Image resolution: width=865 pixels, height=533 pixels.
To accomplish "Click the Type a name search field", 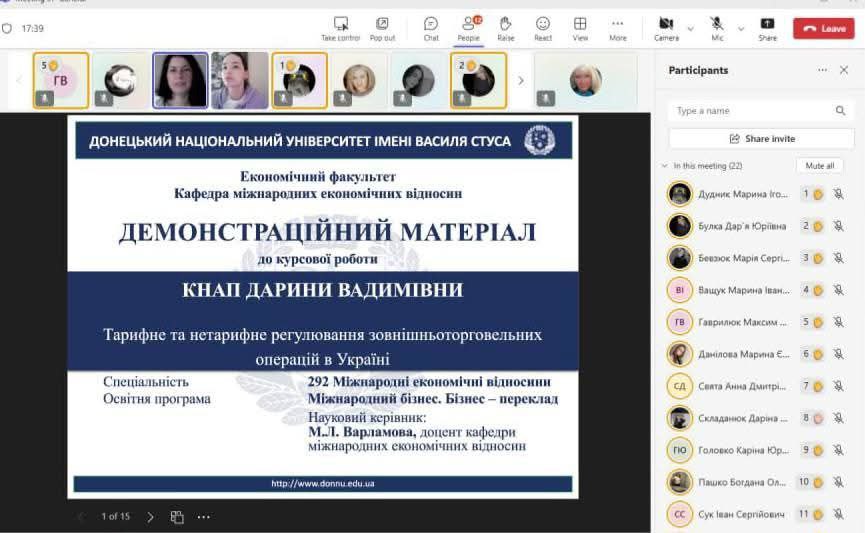I will point(761,111).
